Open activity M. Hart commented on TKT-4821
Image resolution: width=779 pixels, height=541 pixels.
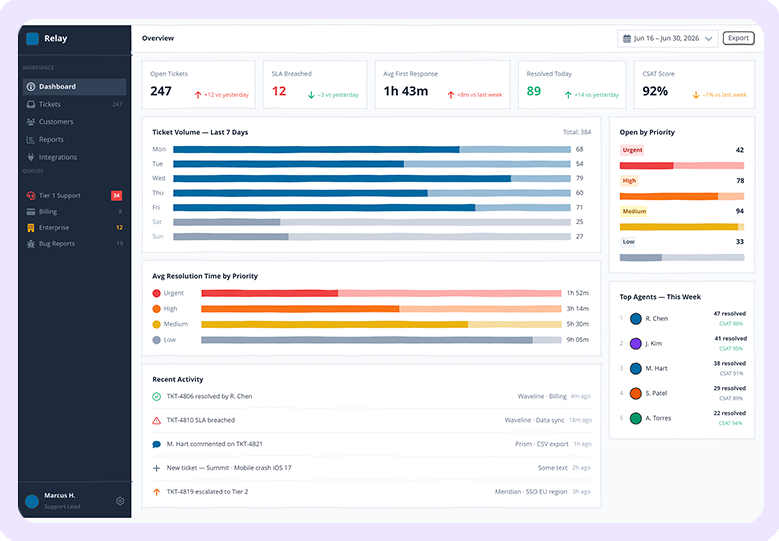tap(372, 444)
